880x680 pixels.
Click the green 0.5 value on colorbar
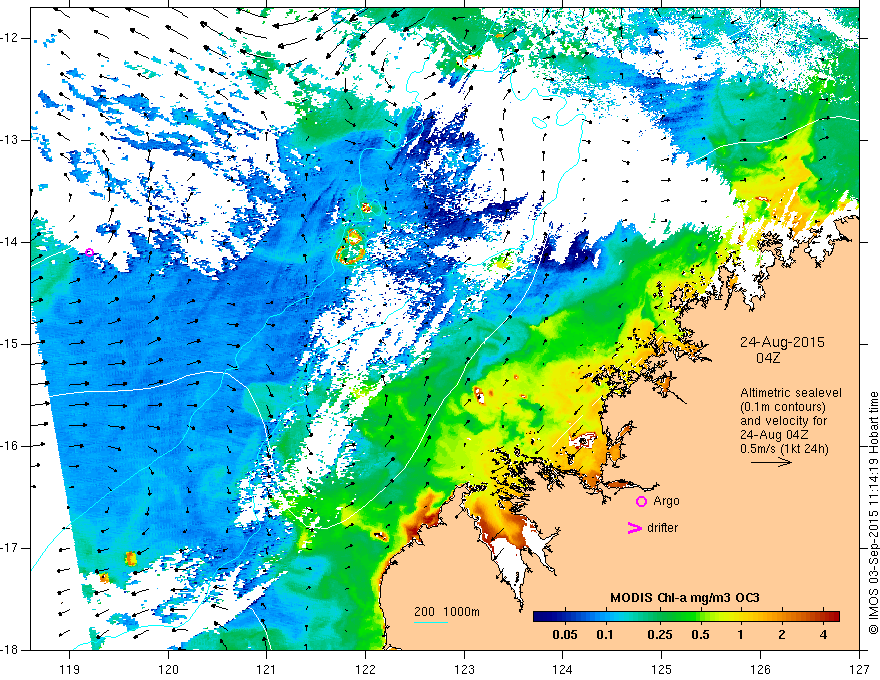tap(700, 635)
